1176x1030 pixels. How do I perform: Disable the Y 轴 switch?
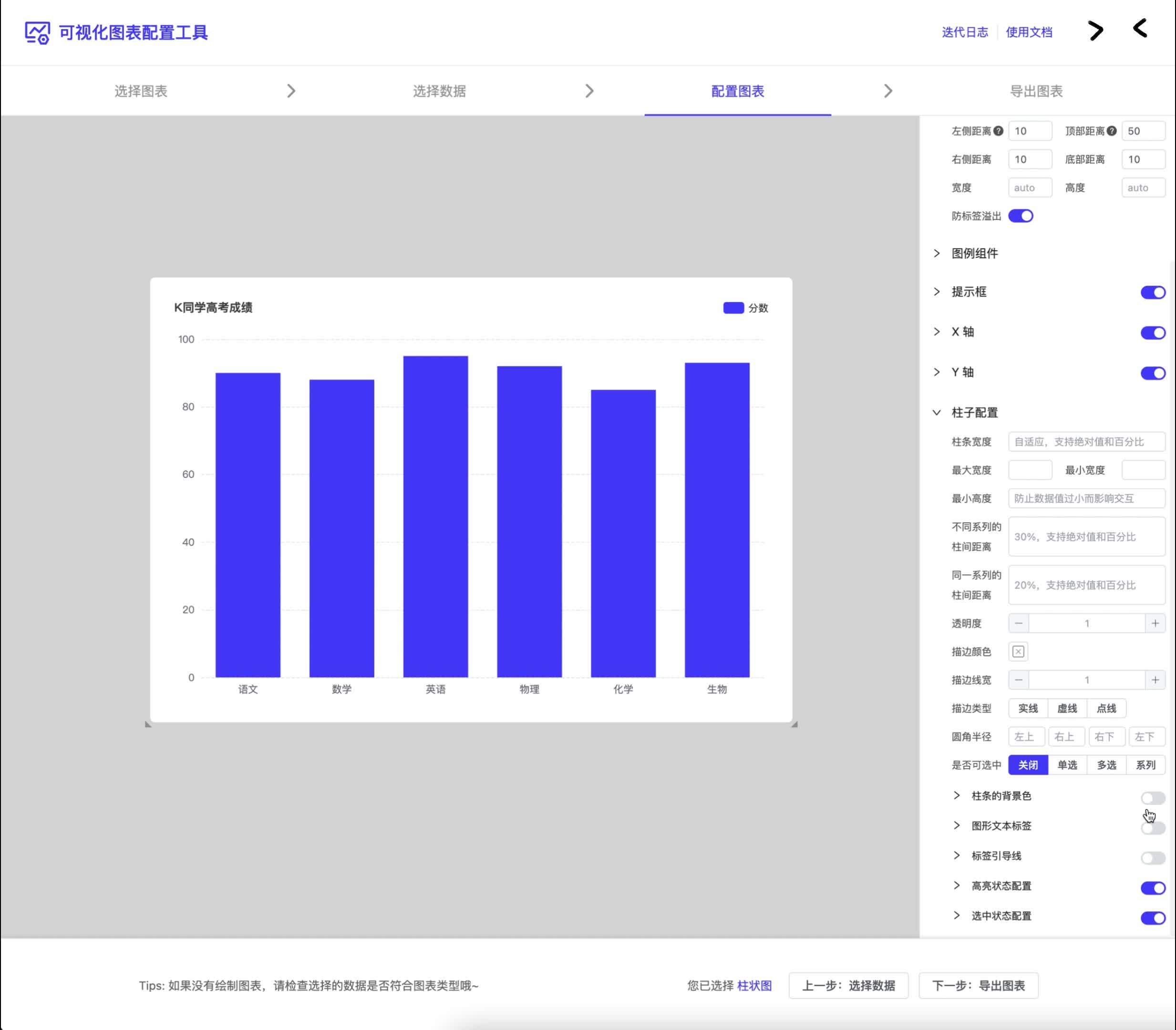pos(1153,373)
